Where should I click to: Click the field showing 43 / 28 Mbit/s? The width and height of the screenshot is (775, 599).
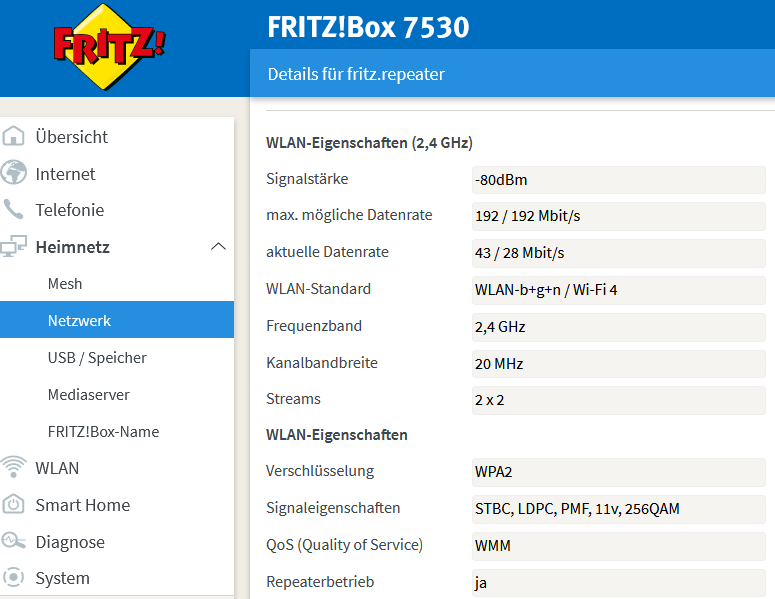coord(619,253)
